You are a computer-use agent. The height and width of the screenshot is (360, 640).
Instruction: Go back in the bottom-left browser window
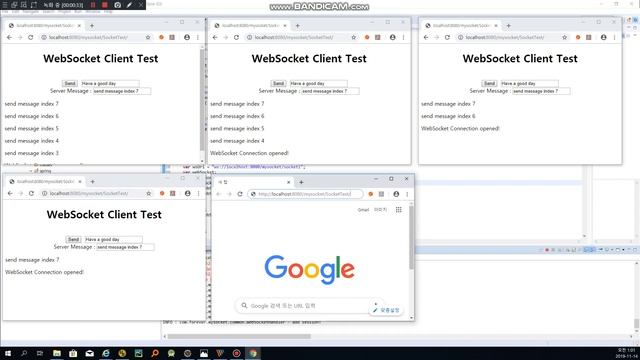[x=10, y=193]
